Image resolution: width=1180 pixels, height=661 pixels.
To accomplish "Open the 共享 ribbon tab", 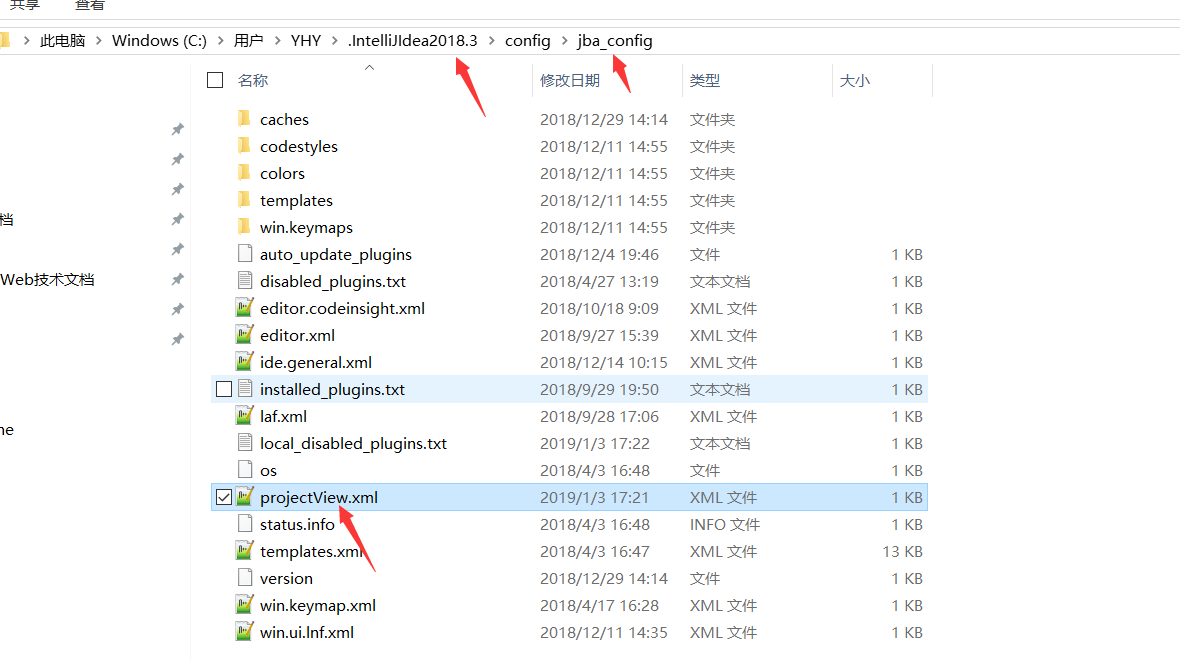I will click(x=26, y=4).
